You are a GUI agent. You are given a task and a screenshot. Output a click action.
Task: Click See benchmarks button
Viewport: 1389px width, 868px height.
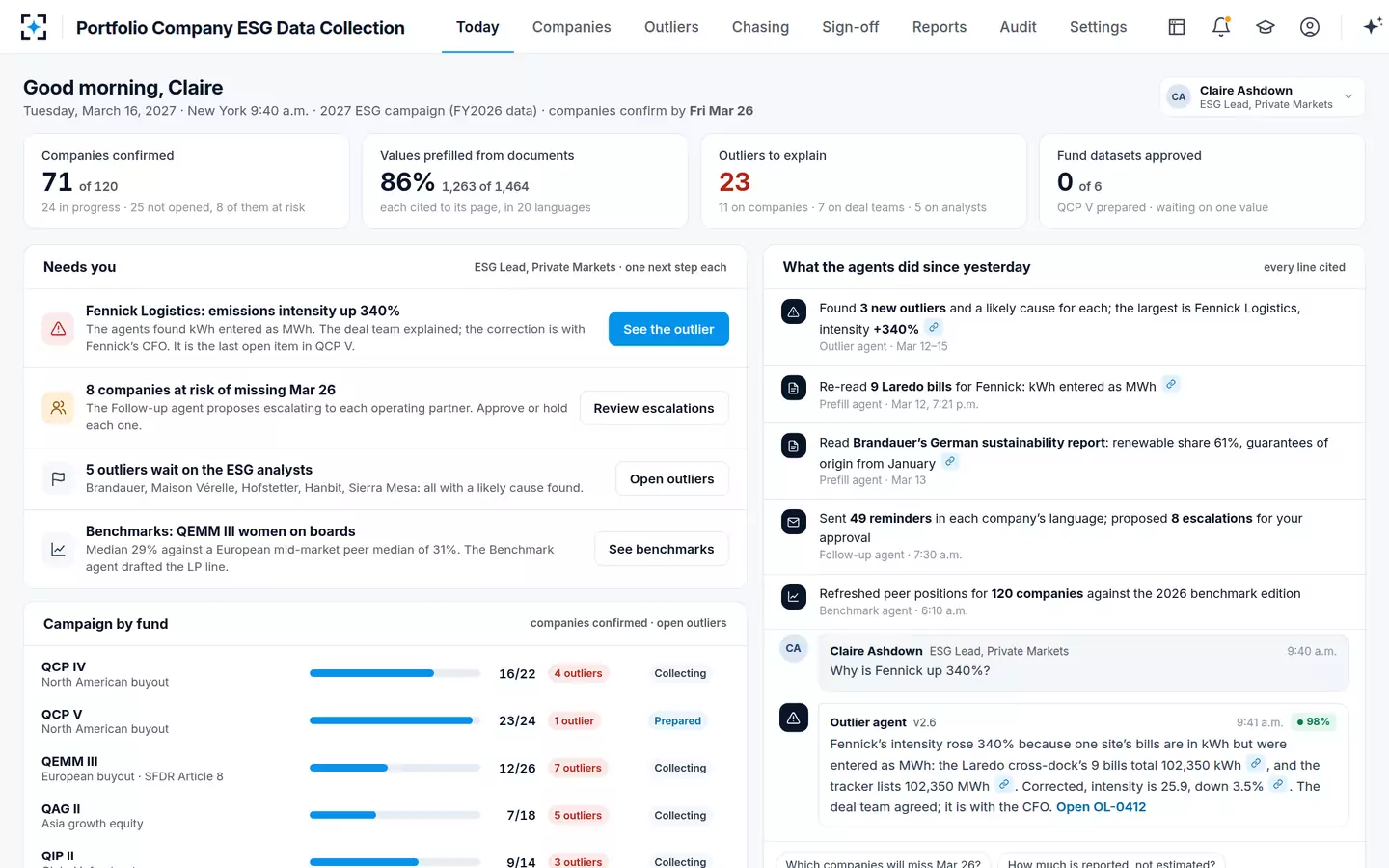click(662, 549)
